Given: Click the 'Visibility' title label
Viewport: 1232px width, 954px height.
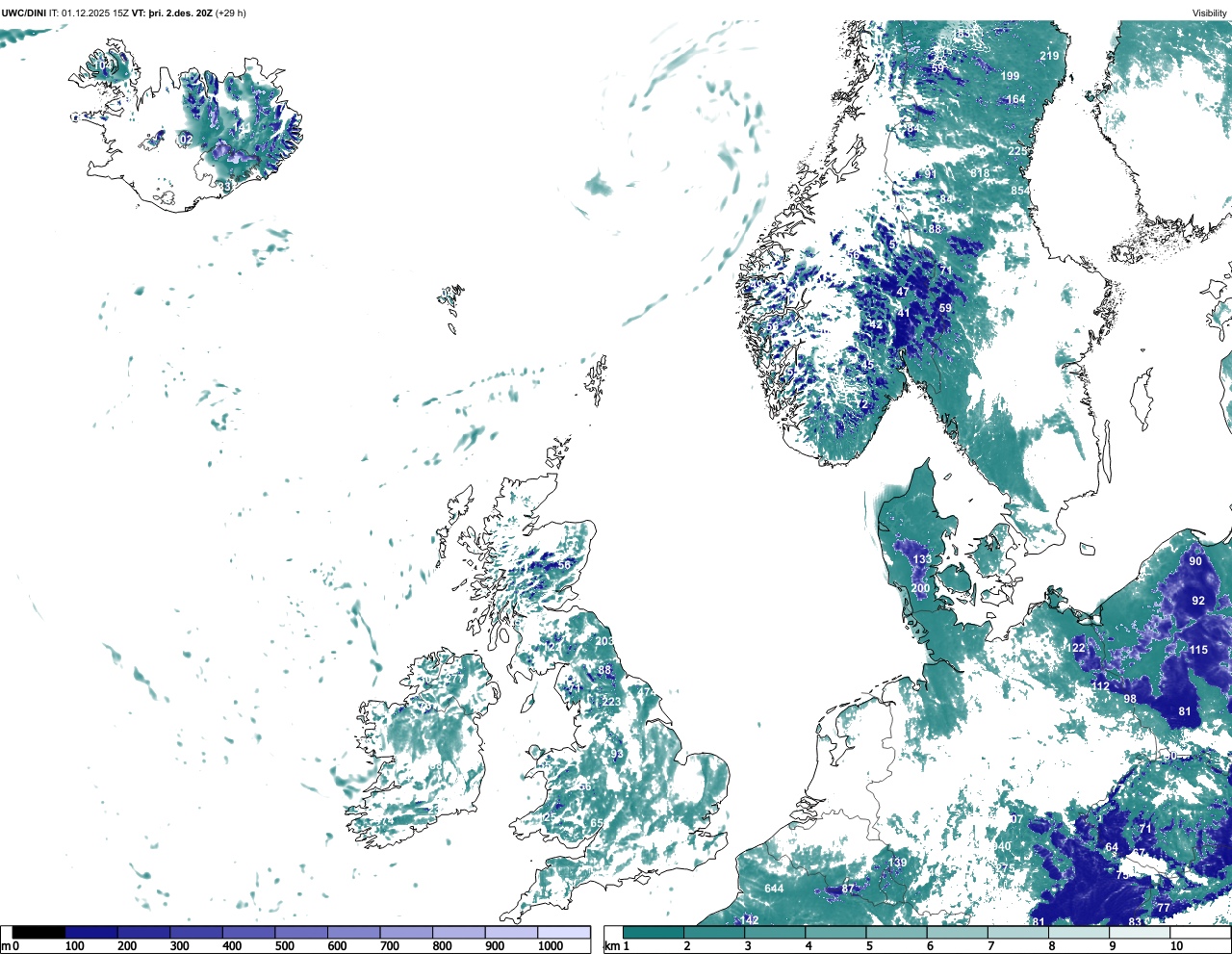Looking at the screenshot, I should [1209, 13].
